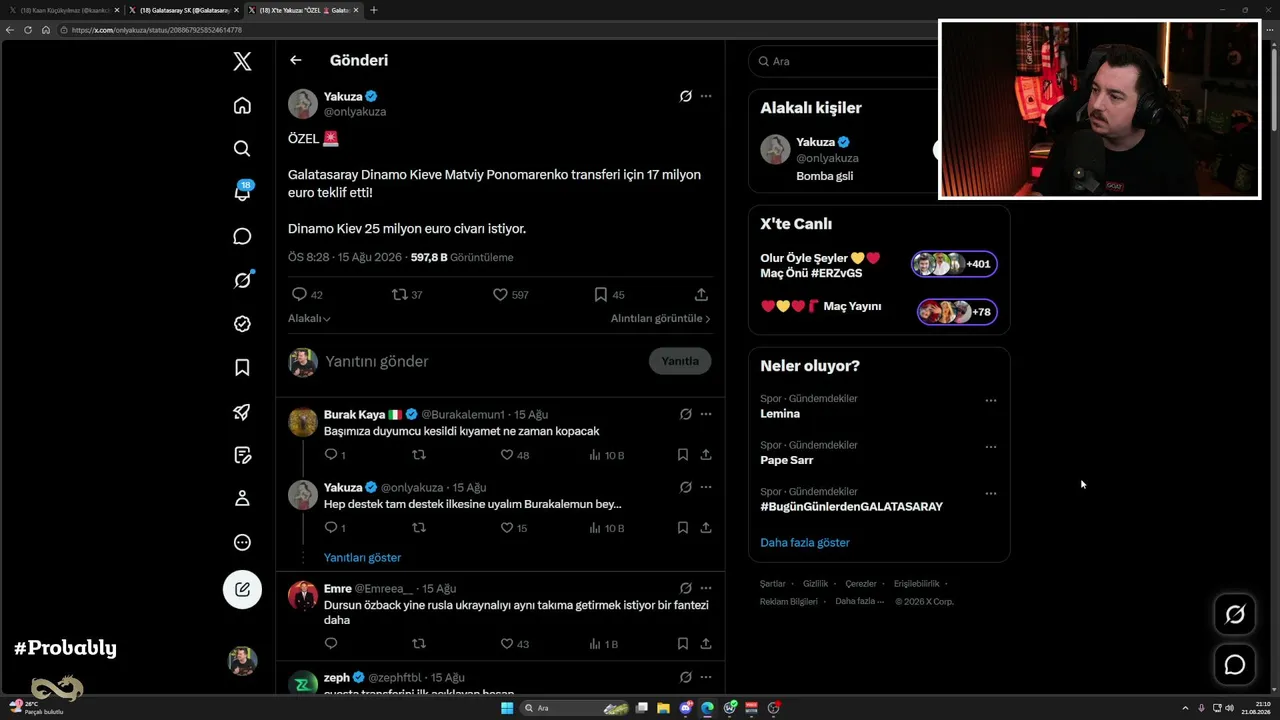Open the sidebar Search (magnifier) icon
The width and height of the screenshot is (1280, 720).
pyautogui.click(x=242, y=148)
